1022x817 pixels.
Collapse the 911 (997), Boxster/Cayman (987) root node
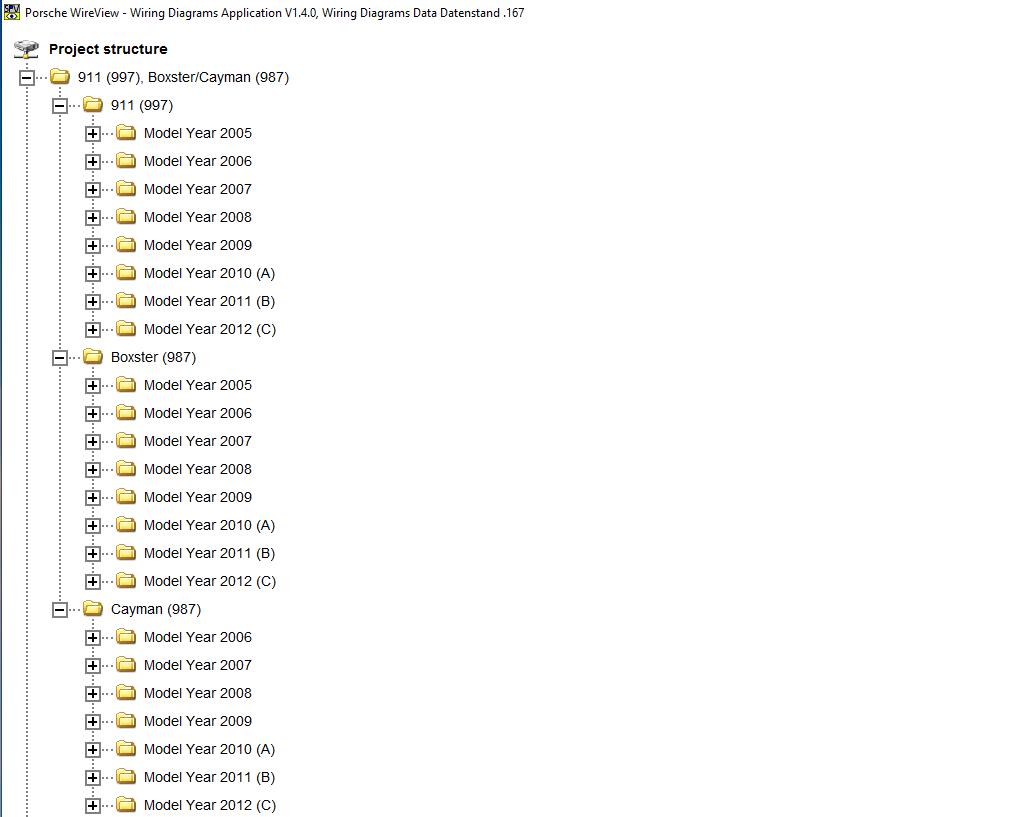[27, 78]
